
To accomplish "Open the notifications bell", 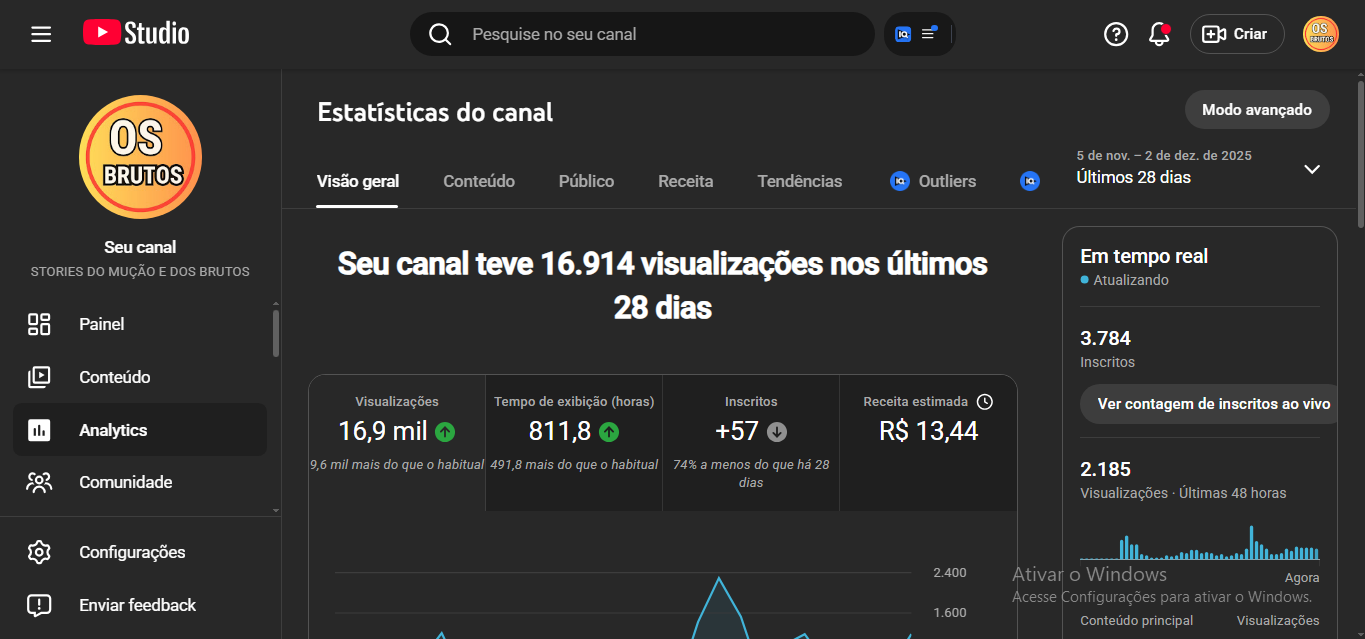I will coord(1160,34).
